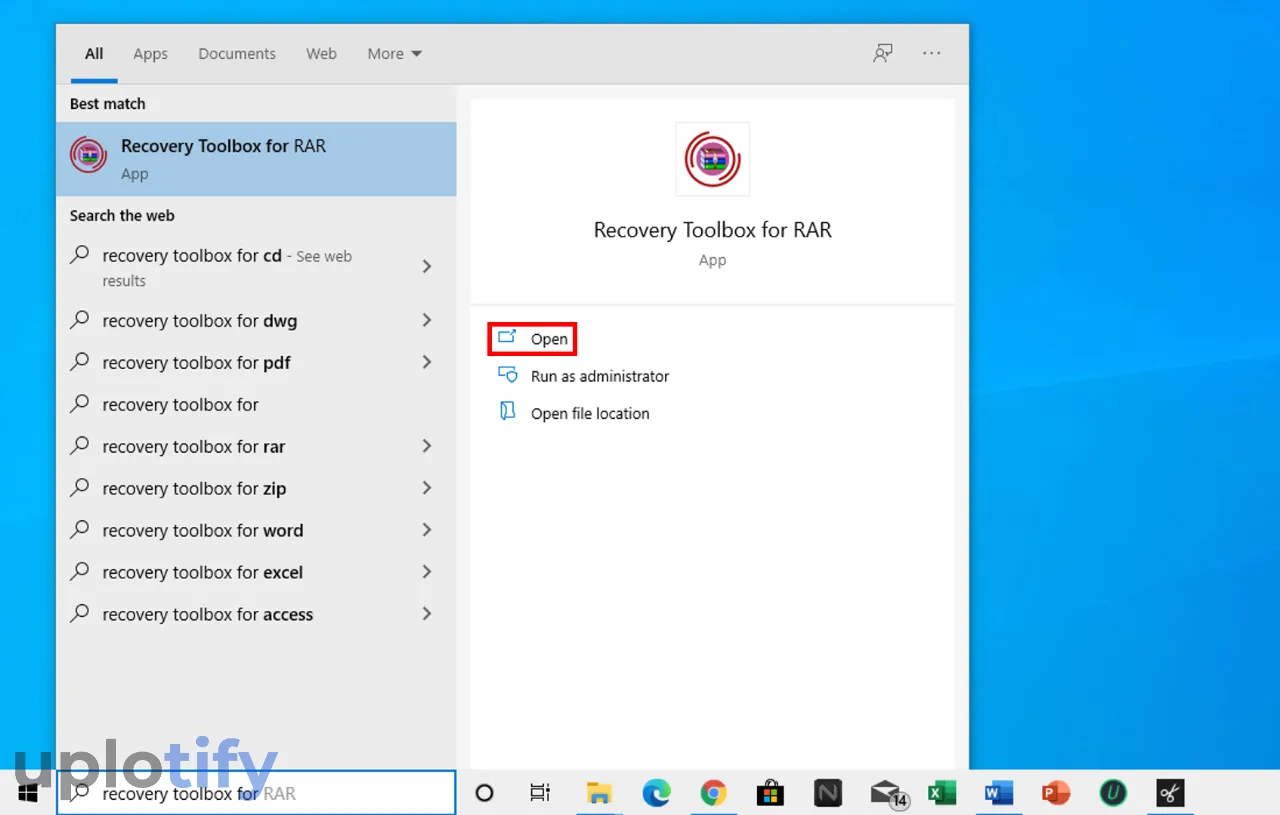
Task: Expand the More dropdown filter
Action: coord(394,54)
